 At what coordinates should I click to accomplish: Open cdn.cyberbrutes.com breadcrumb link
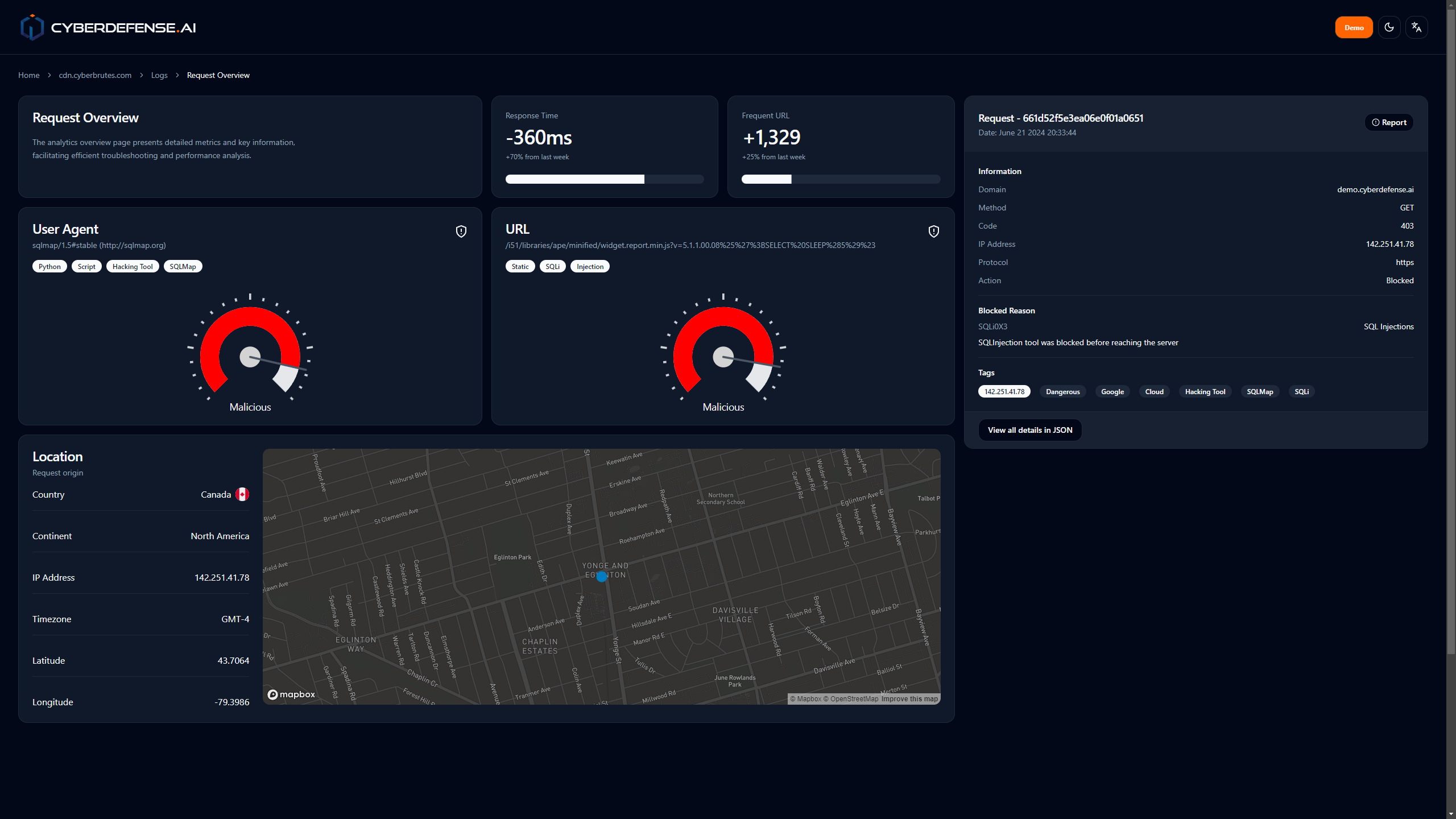tap(95, 75)
